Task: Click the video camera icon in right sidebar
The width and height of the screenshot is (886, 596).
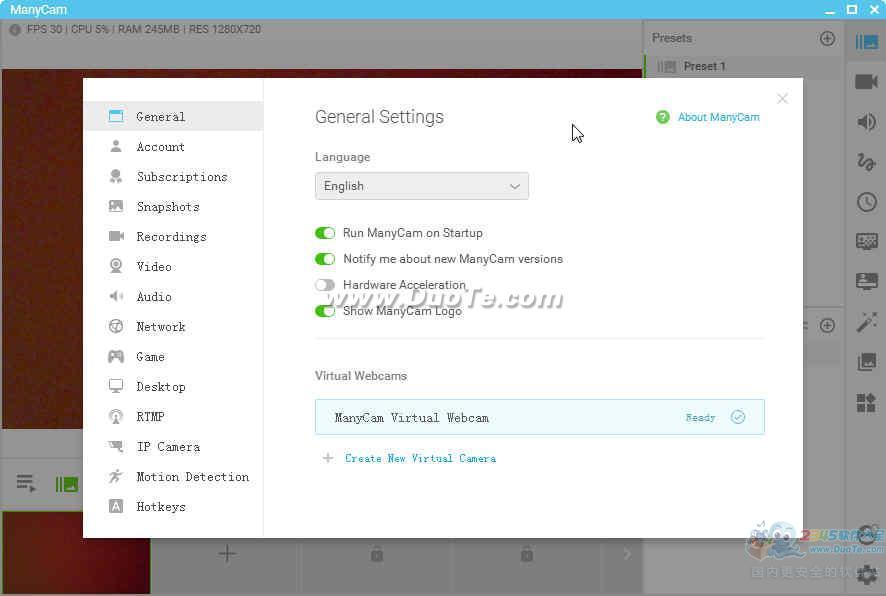Action: click(866, 82)
